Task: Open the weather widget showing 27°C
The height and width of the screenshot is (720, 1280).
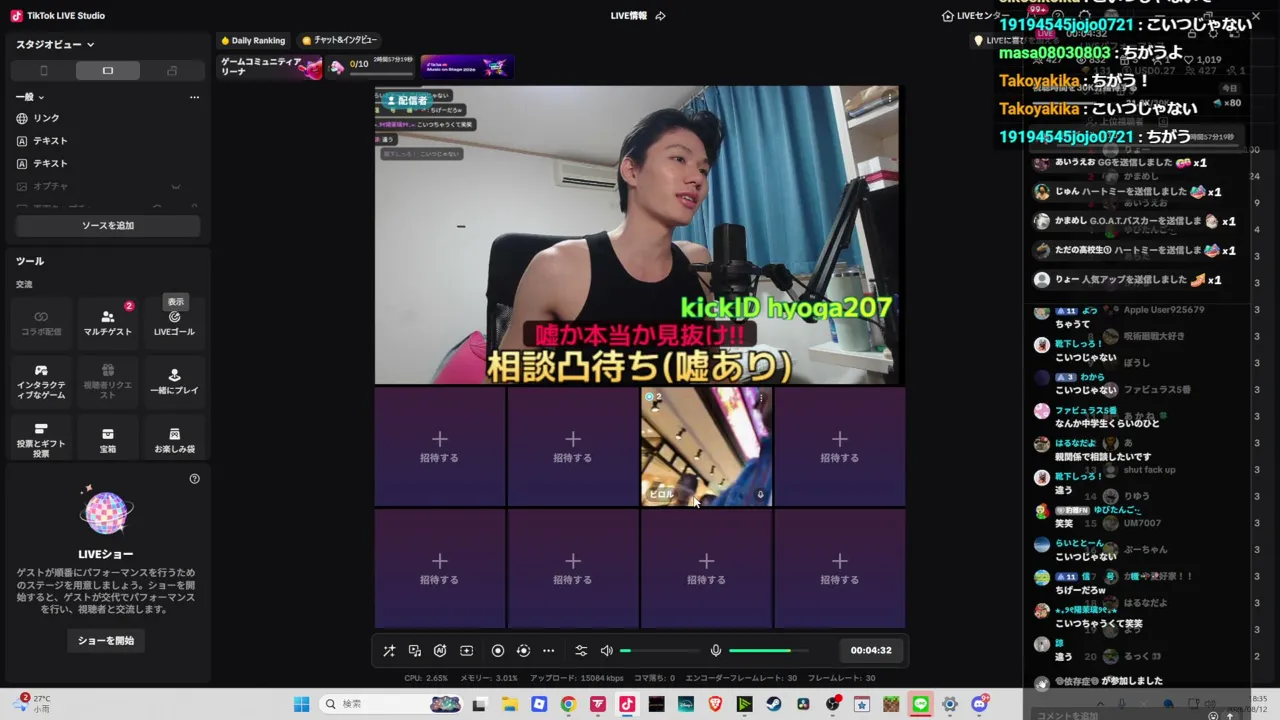Action: tap(34, 704)
